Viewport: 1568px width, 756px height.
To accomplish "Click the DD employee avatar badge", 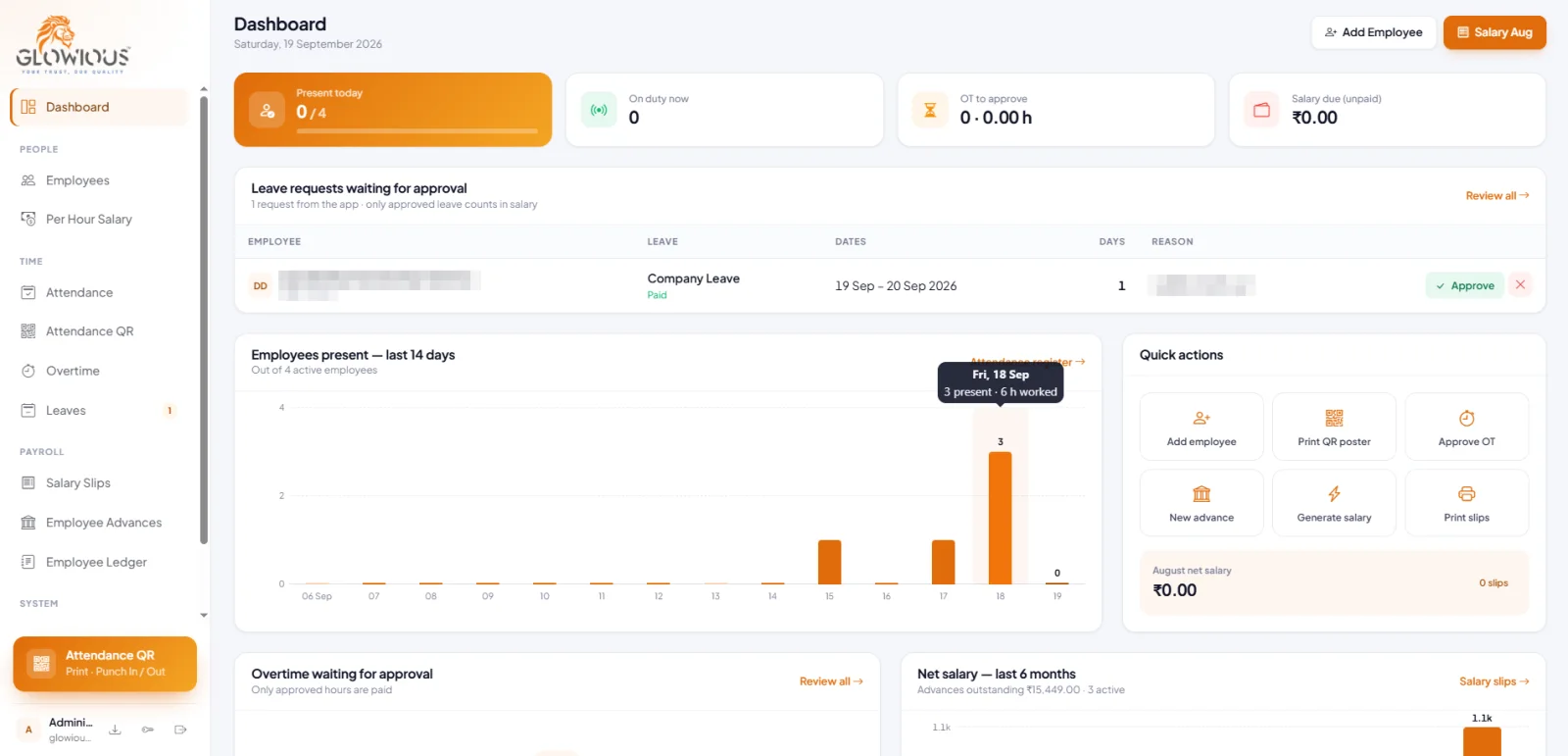I will (261, 286).
